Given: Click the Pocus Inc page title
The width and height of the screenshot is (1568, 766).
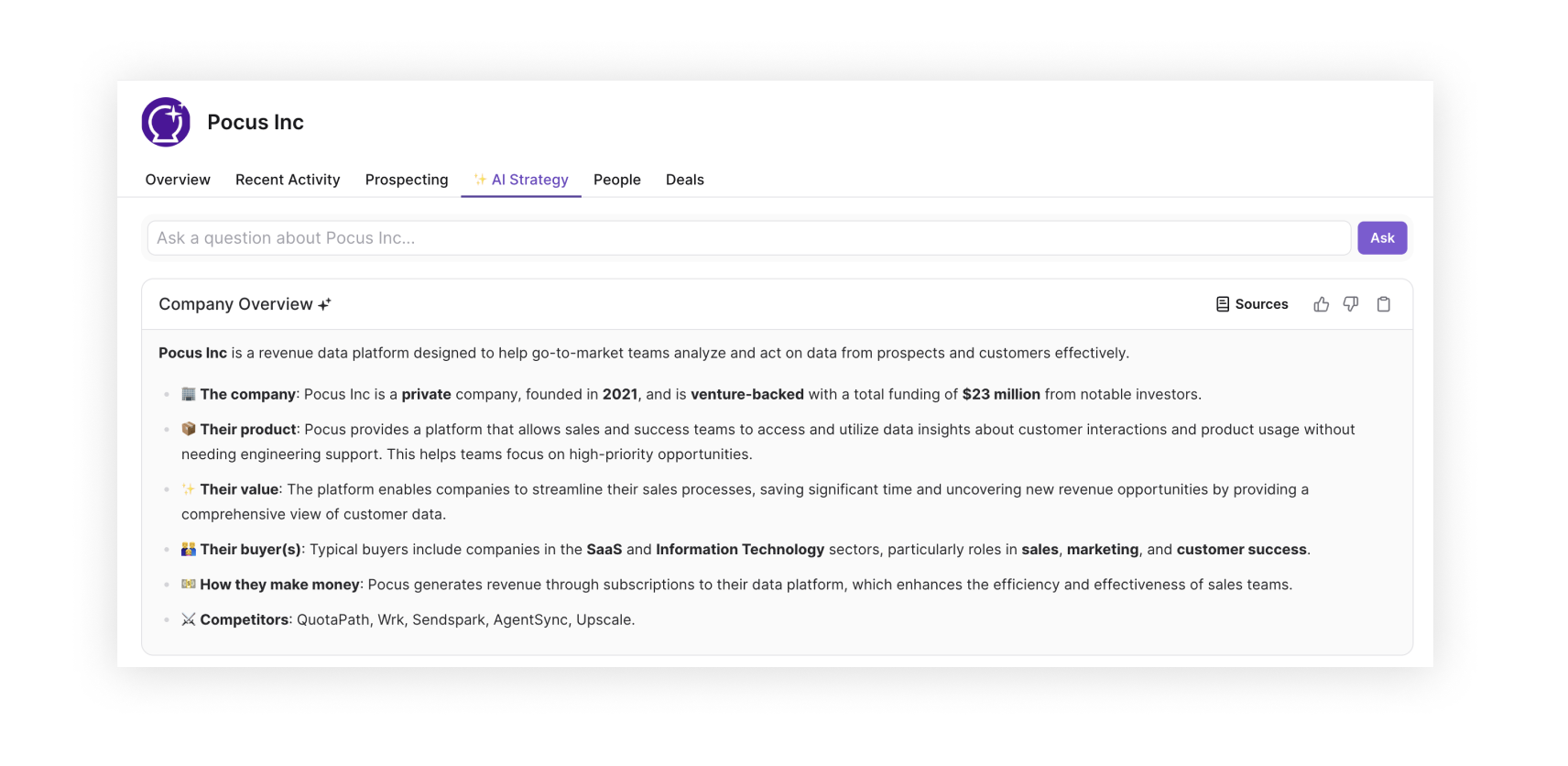Looking at the screenshot, I should [256, 122].
